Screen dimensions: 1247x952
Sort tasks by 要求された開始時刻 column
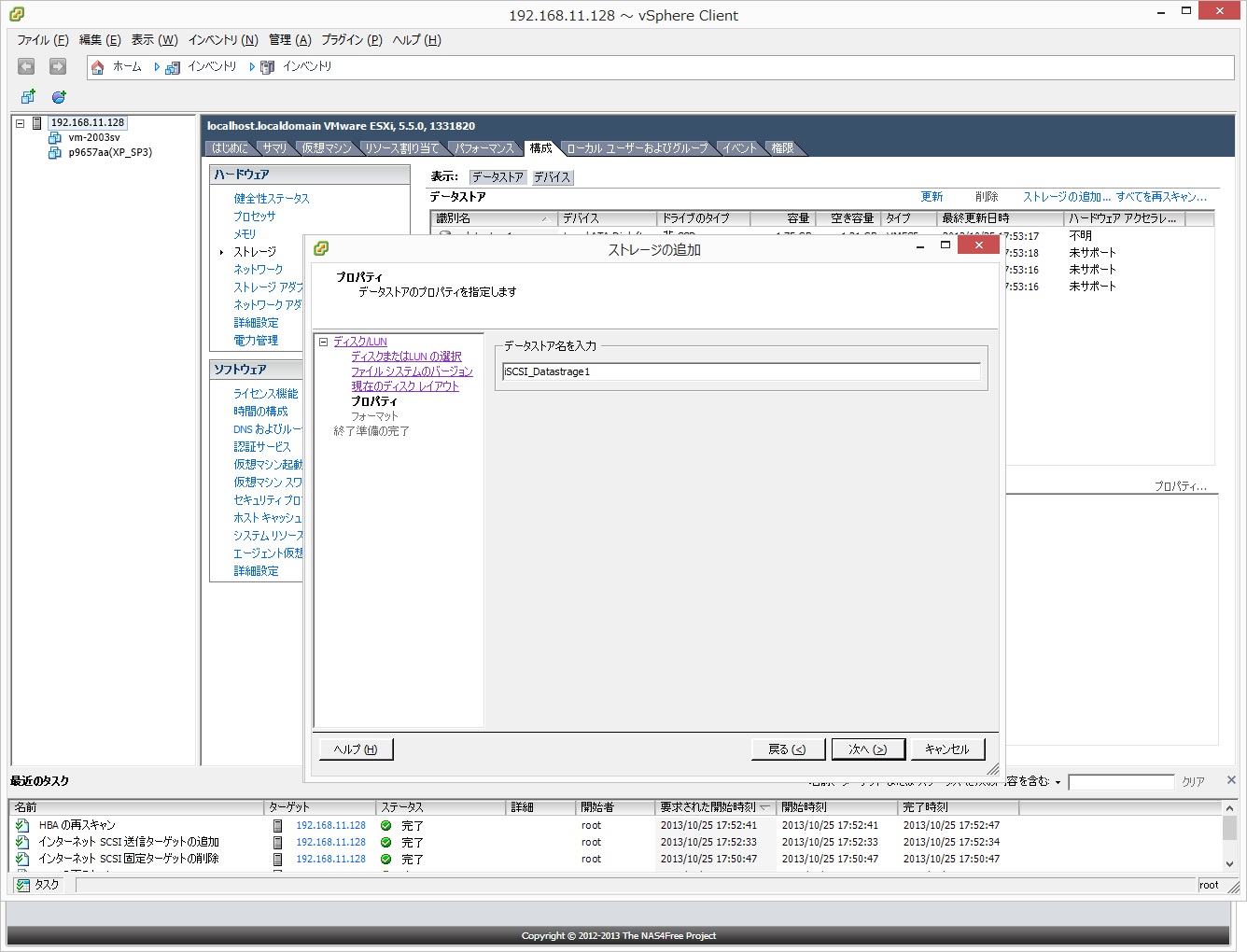pos(715,807)
